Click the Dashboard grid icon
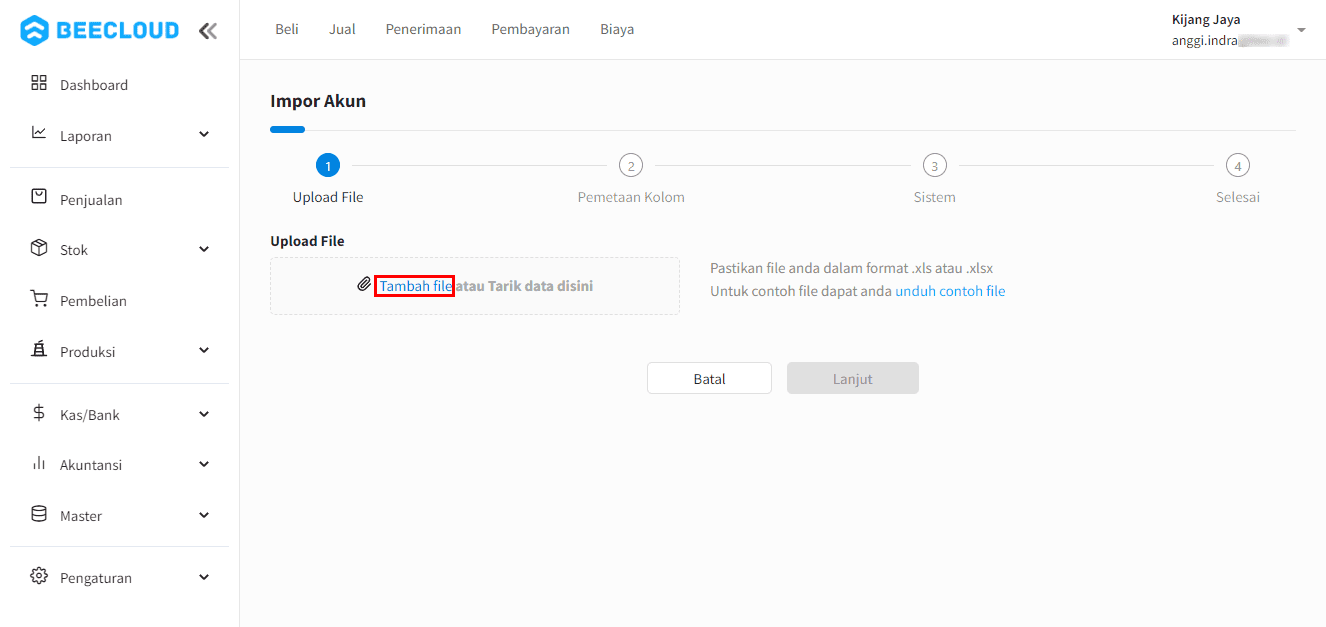Image resolution: width=1326 pixels, height=627 pixels. coord(39,83)
